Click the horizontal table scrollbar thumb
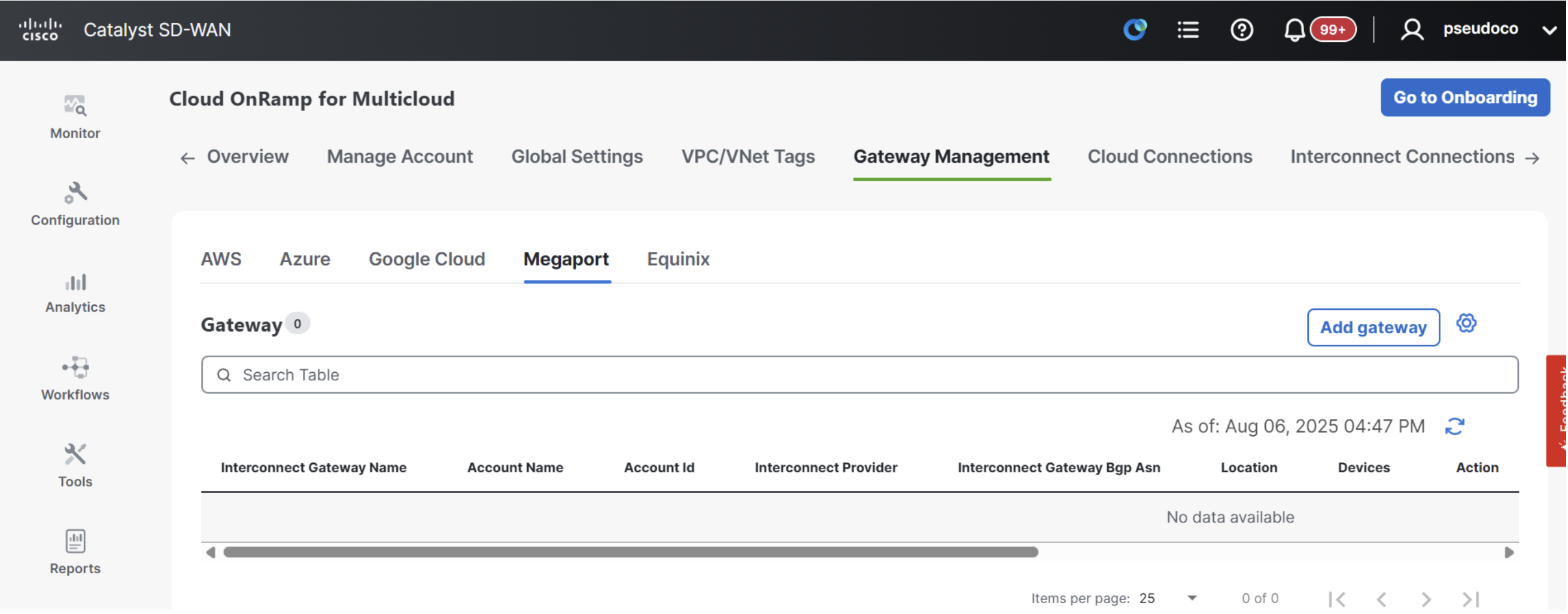The image size is (1568, 614). [631, 553]
